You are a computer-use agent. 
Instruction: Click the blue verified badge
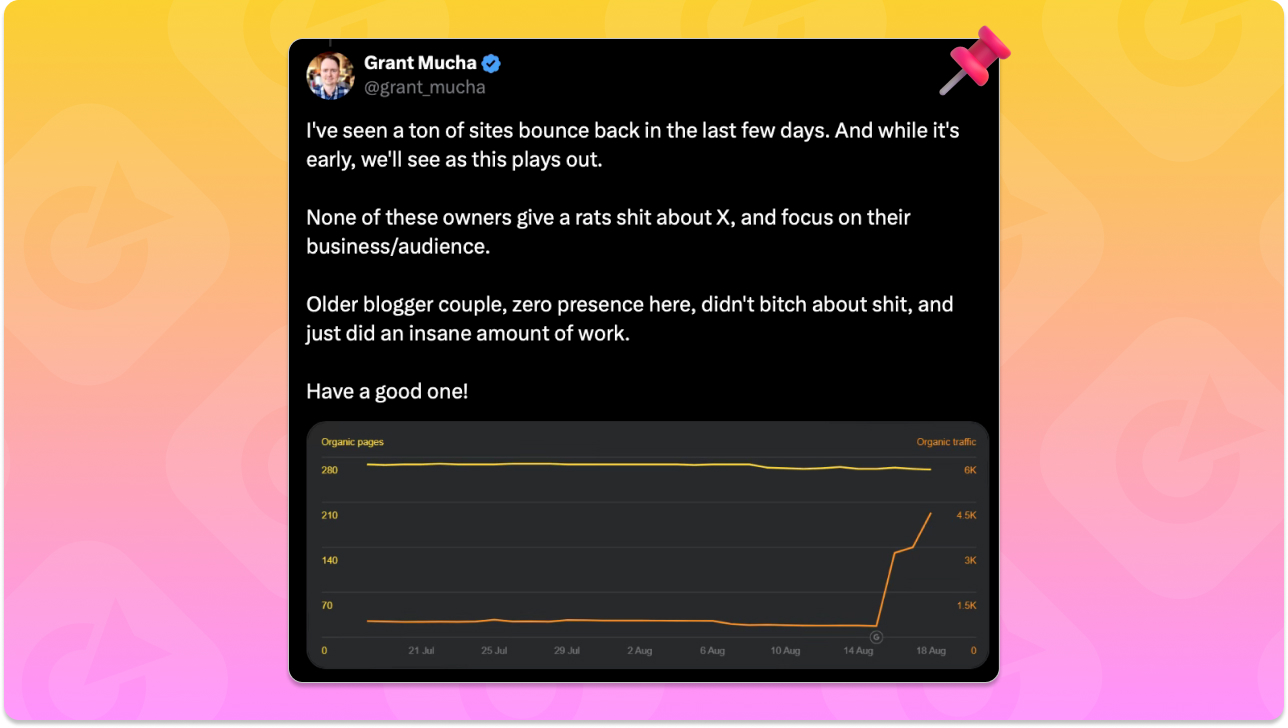491,64
